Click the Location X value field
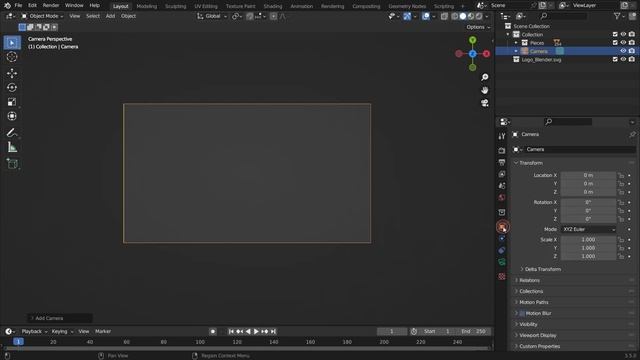Image resolution: width=640 pixels, height=360 pixels. 588,176
